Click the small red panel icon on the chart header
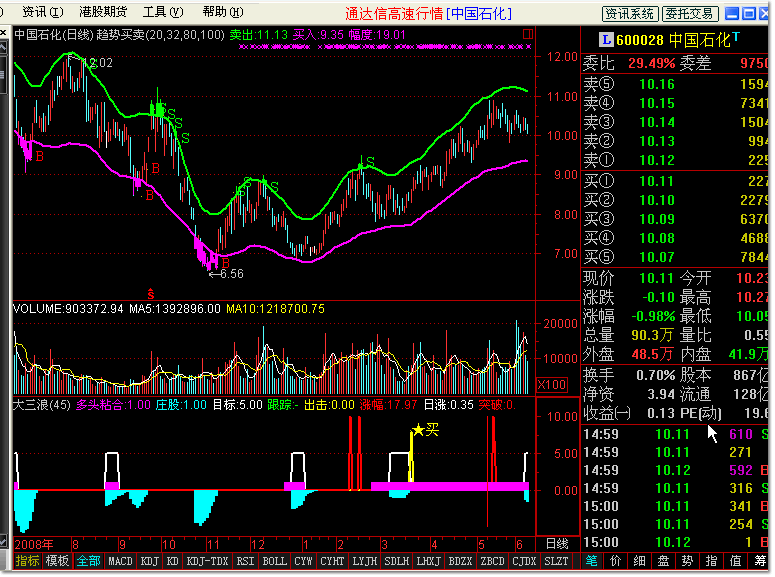This screenshot has width=775, height=577. point(527,34)
